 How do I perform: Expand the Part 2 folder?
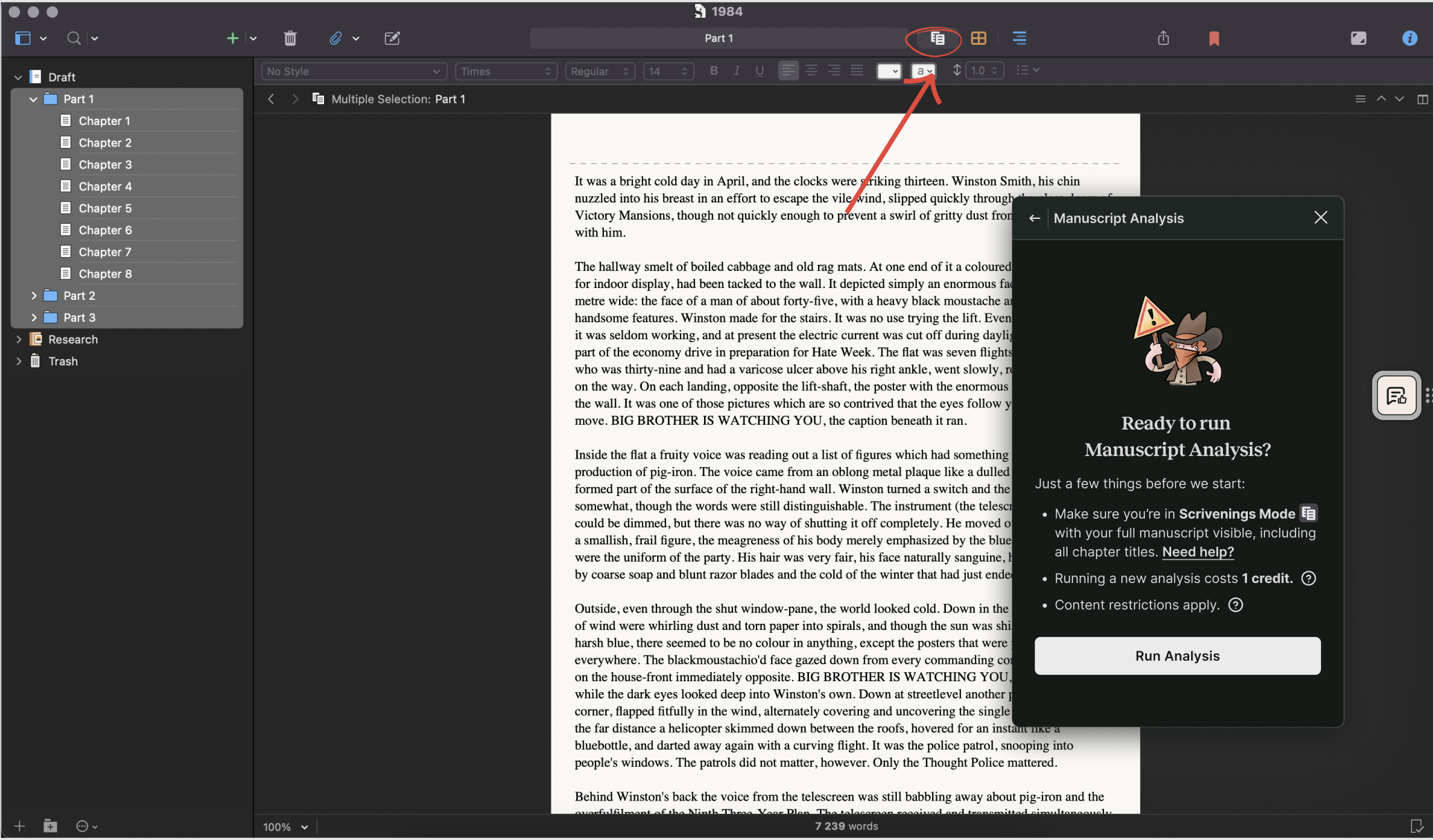coord(33,296)
